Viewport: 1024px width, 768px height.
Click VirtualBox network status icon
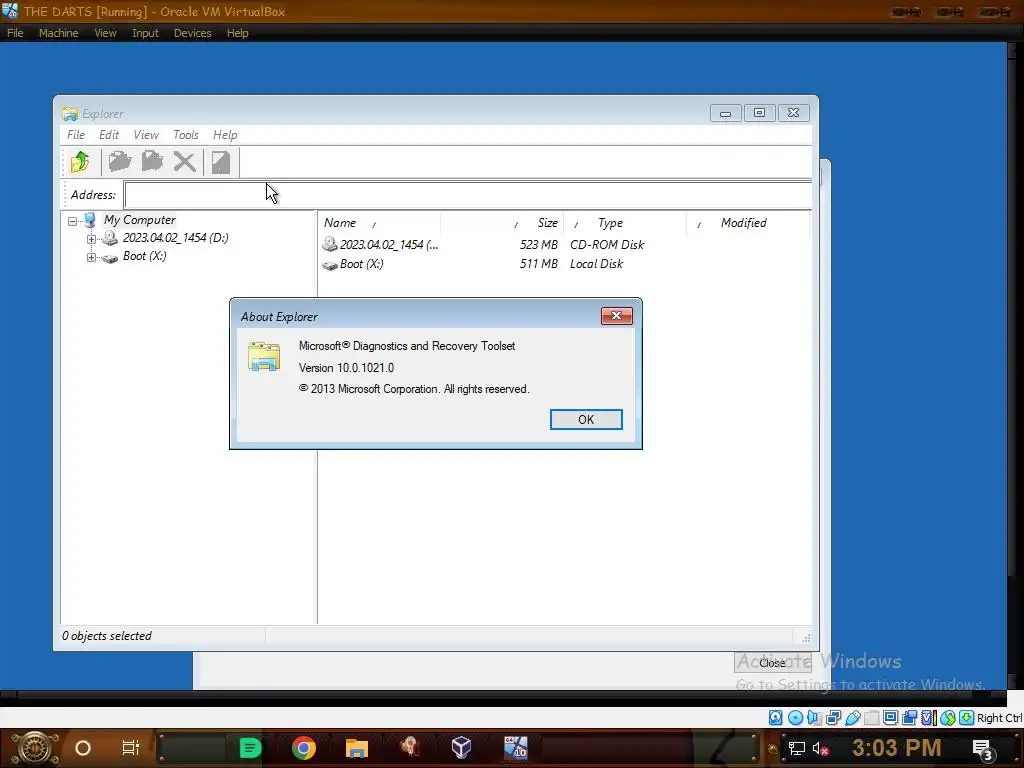point(833,718)
